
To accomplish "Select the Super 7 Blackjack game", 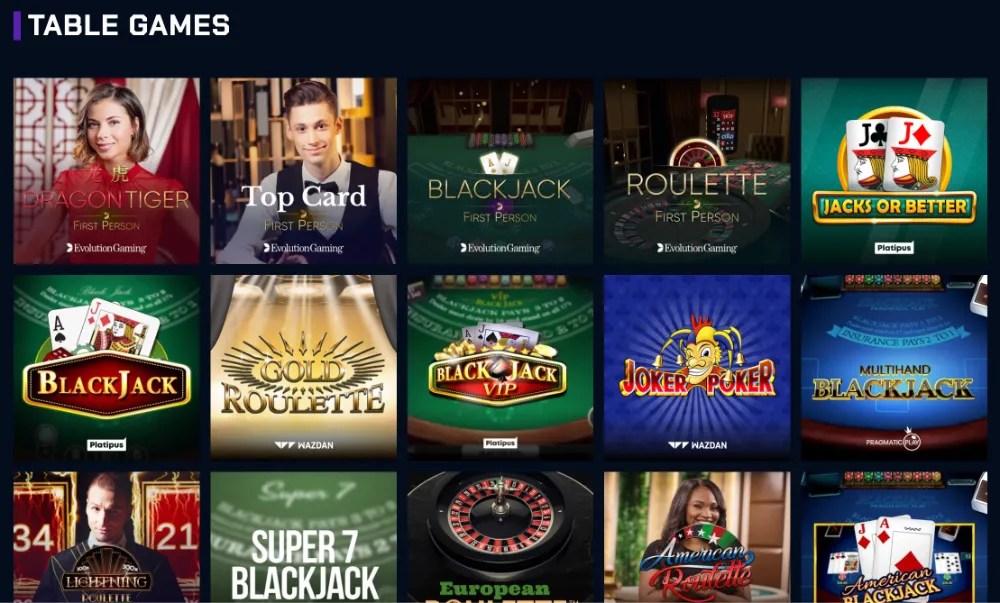I will point(304,537).
